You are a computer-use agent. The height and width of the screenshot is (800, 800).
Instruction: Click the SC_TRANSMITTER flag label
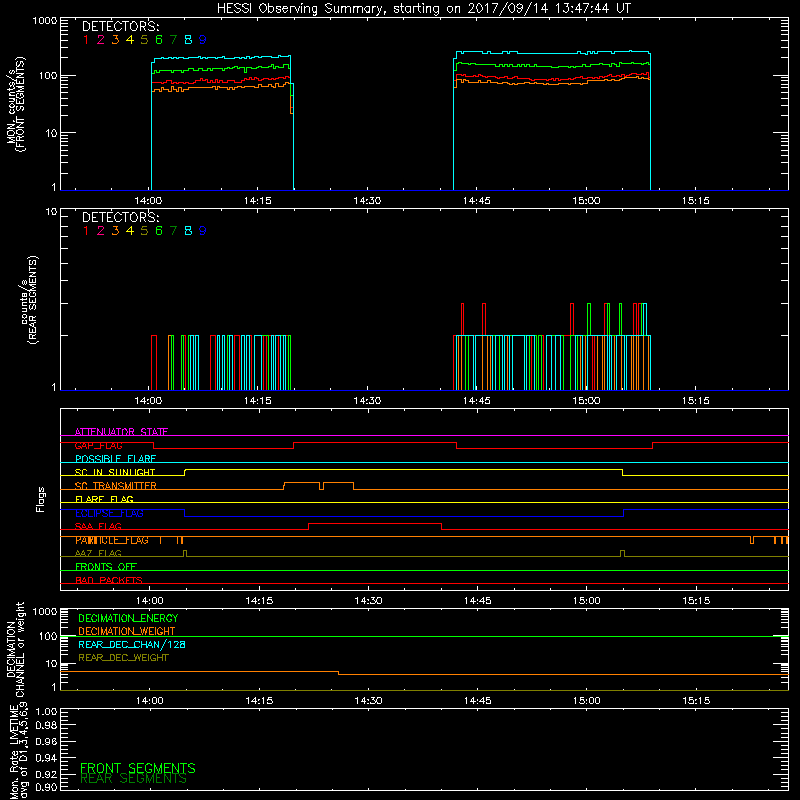(116, 486)
